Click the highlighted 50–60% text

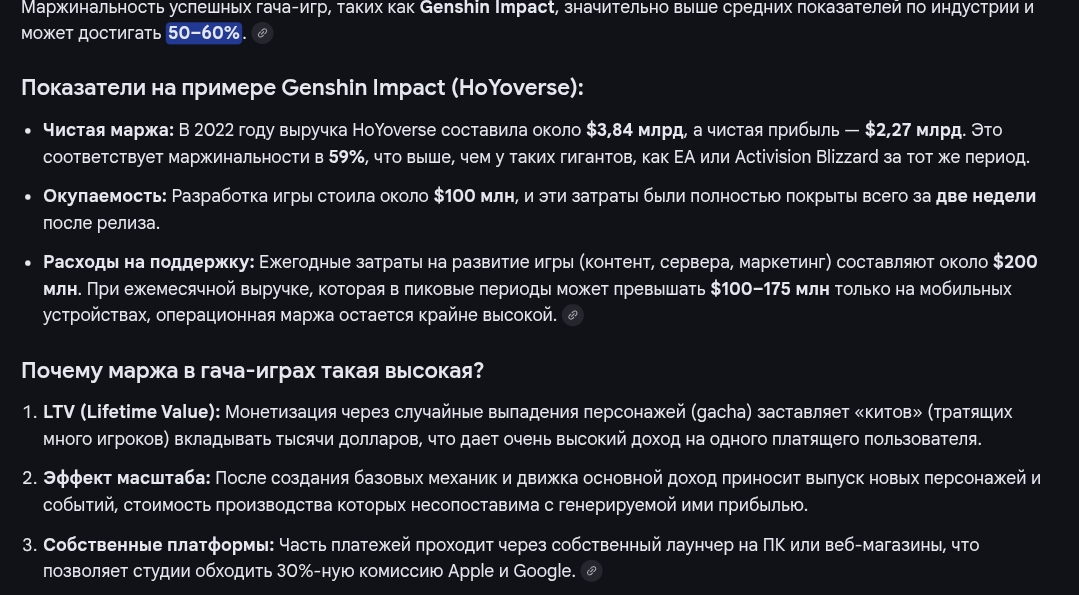tap(204, 33)
